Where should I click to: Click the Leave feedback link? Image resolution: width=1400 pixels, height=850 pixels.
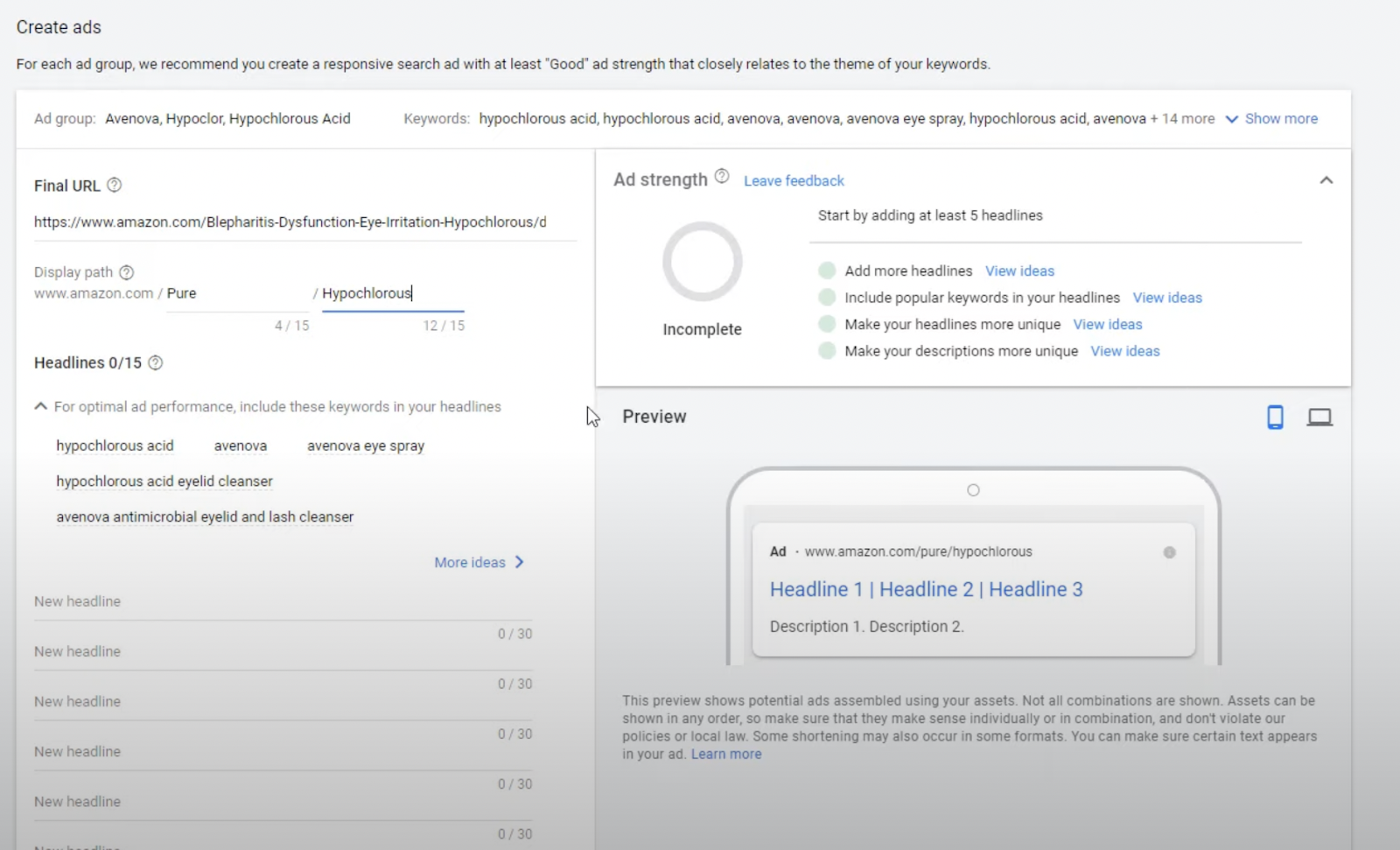(794, 180)
